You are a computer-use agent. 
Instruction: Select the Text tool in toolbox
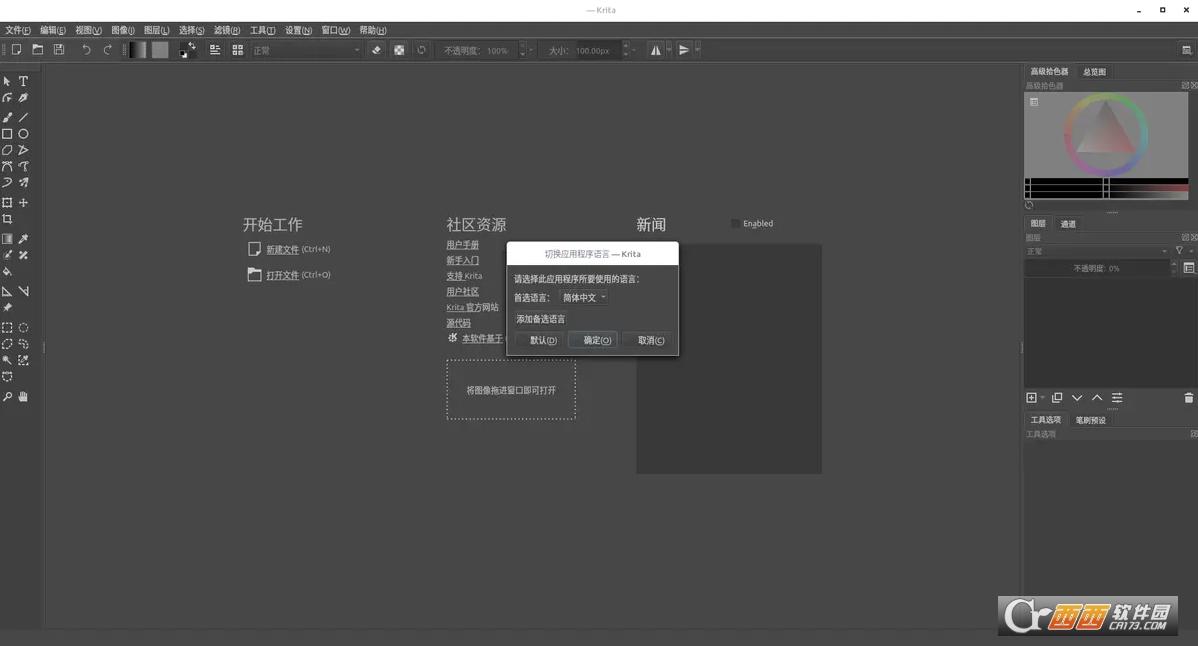[x=24, y=81]
